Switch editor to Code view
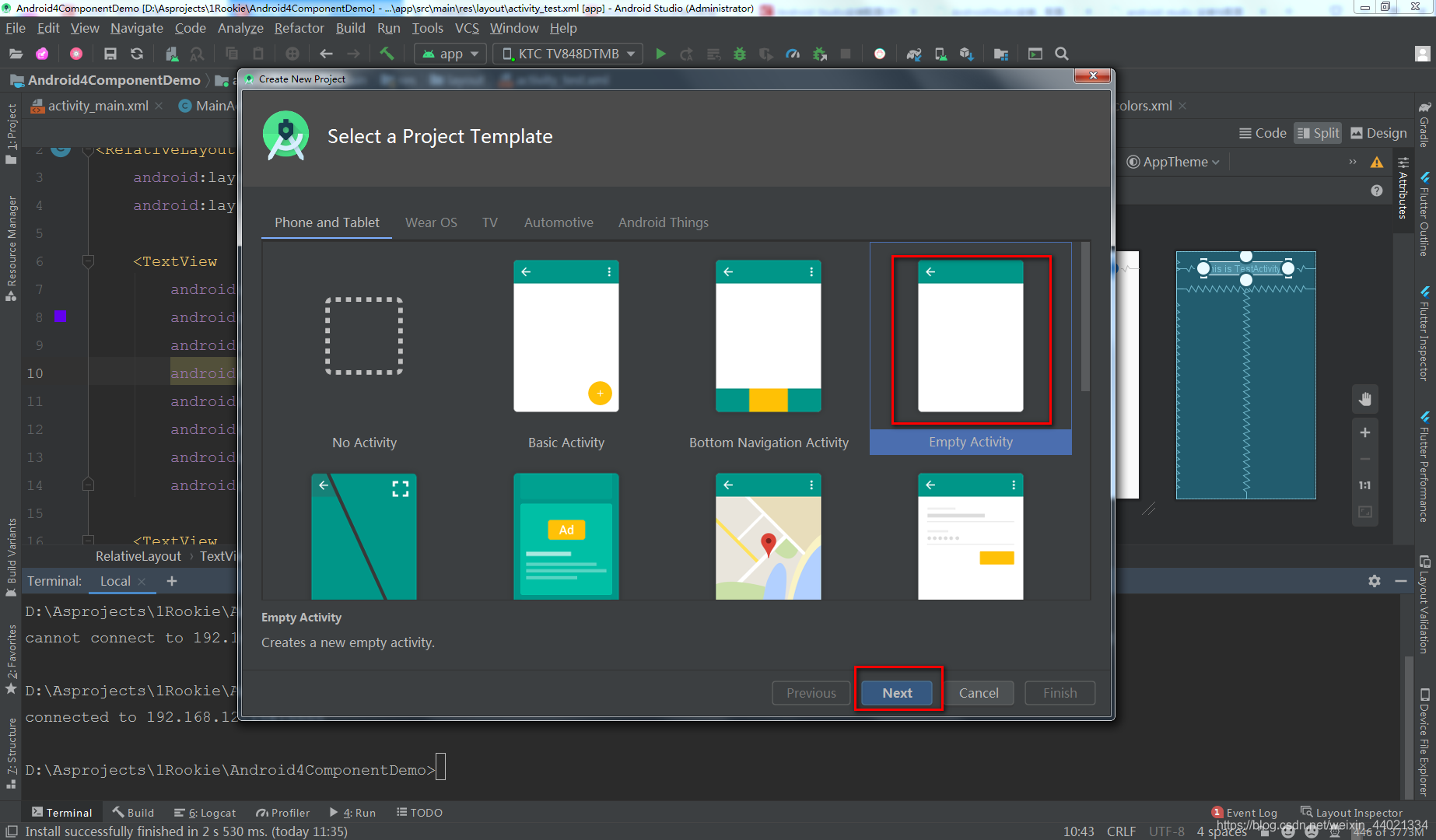 click(1263, 133)
